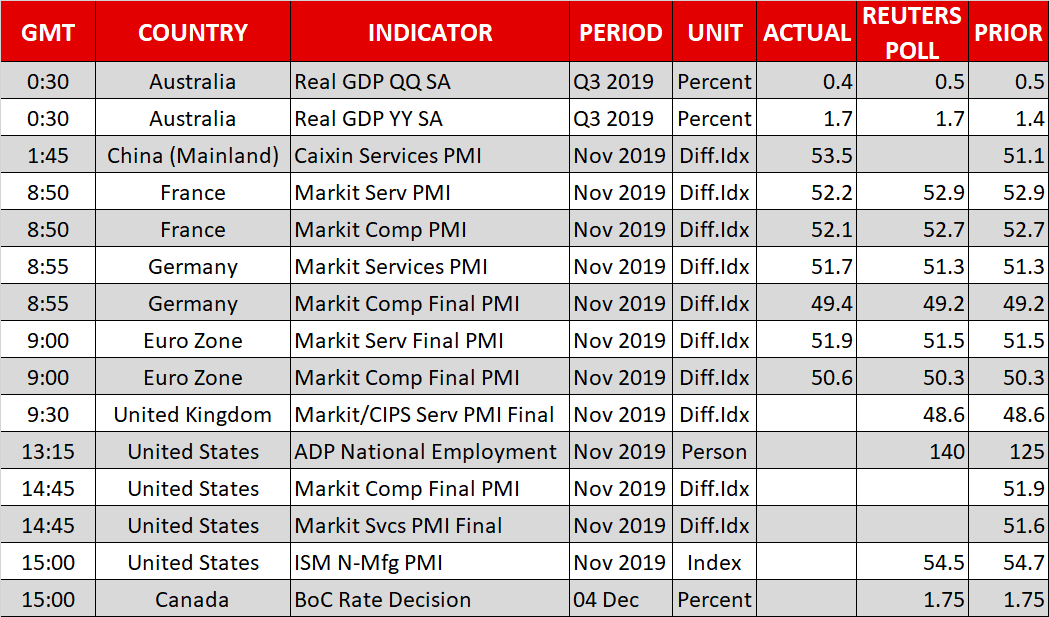Click the UNIT column header
This screenshot has width=1049, height=617.
(714, 33)
